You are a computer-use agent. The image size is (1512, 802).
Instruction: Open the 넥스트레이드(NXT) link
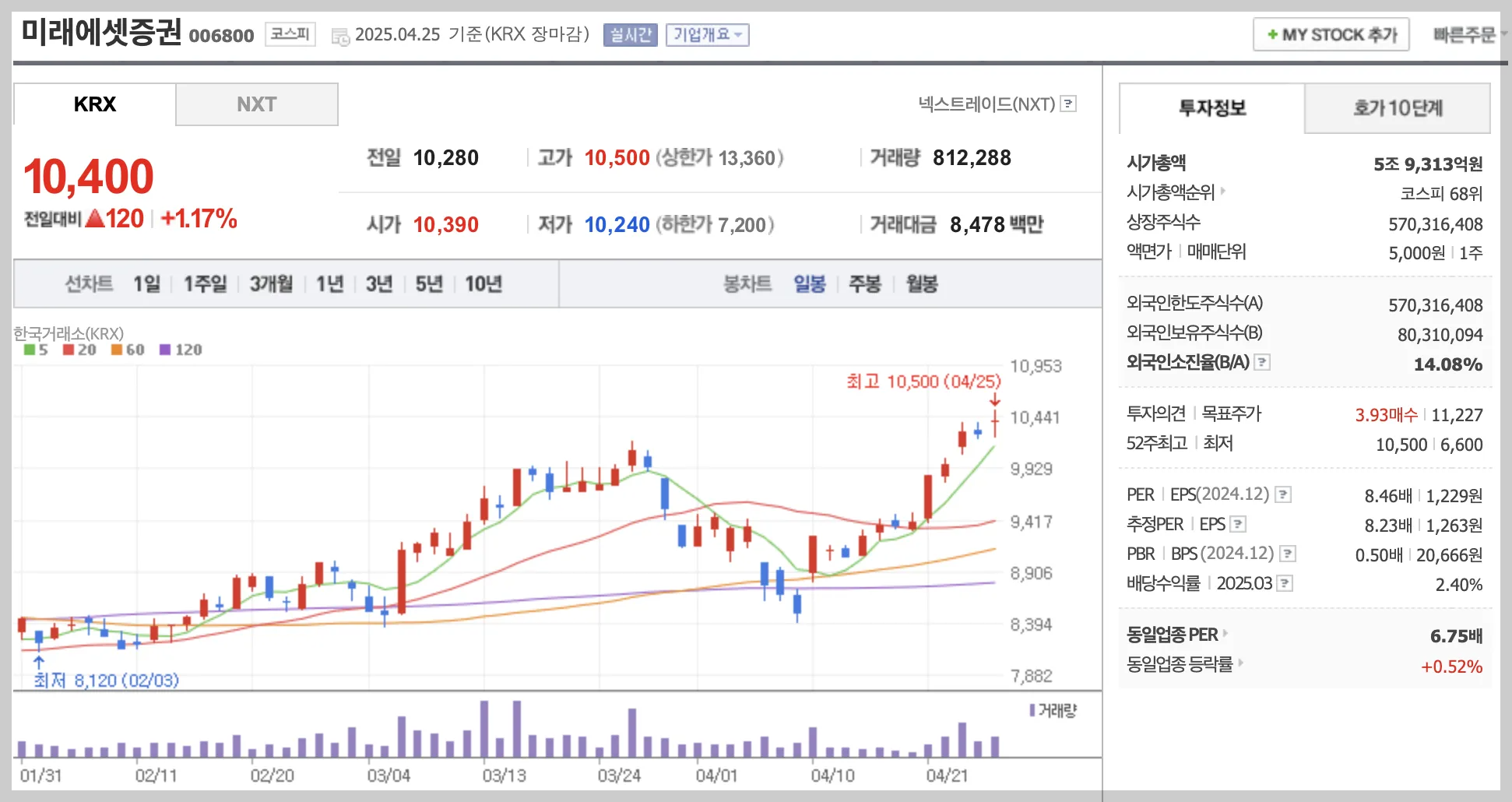(x=986, y=104)
